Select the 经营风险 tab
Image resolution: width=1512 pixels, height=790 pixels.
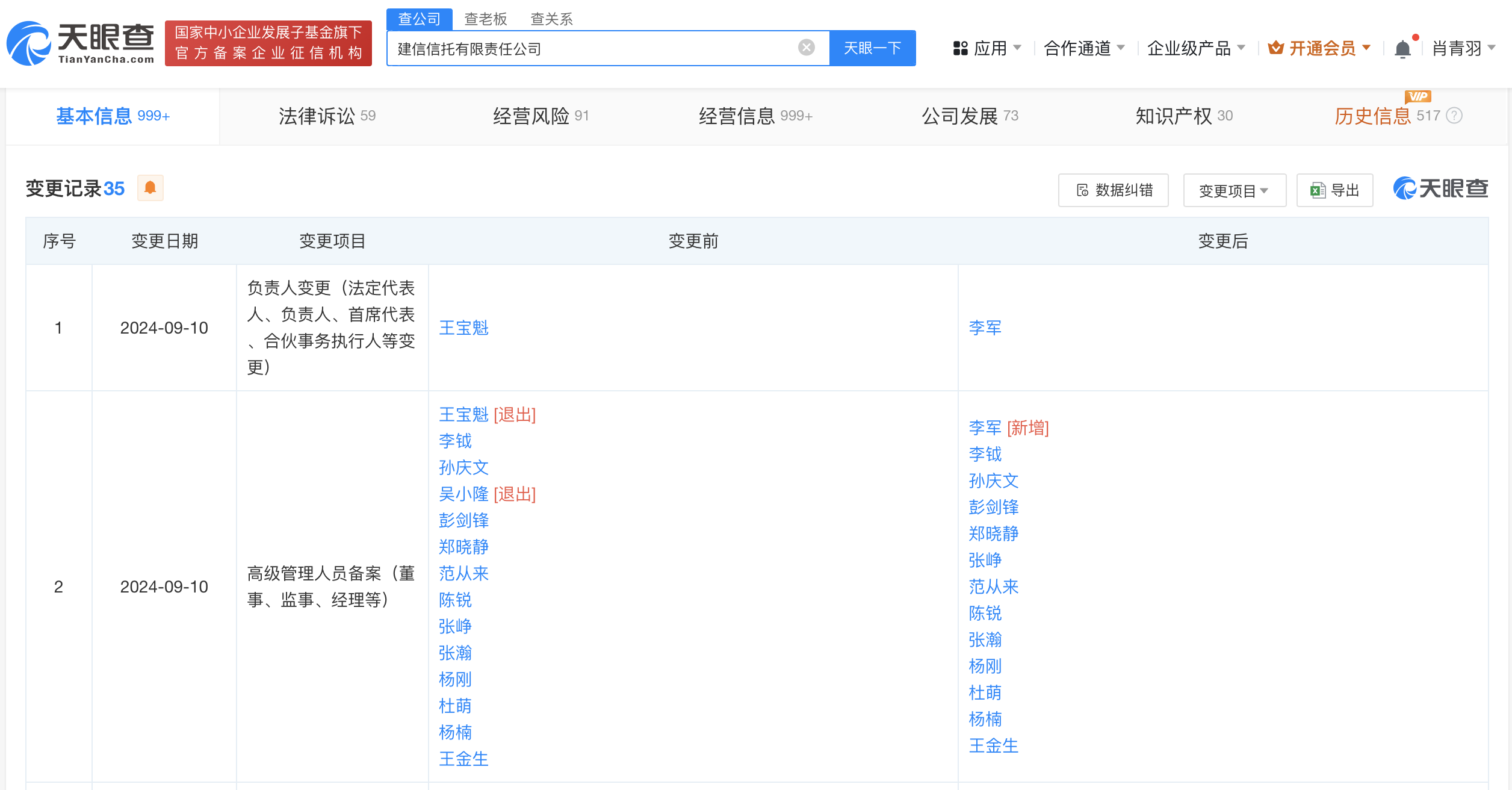[541, 116]
